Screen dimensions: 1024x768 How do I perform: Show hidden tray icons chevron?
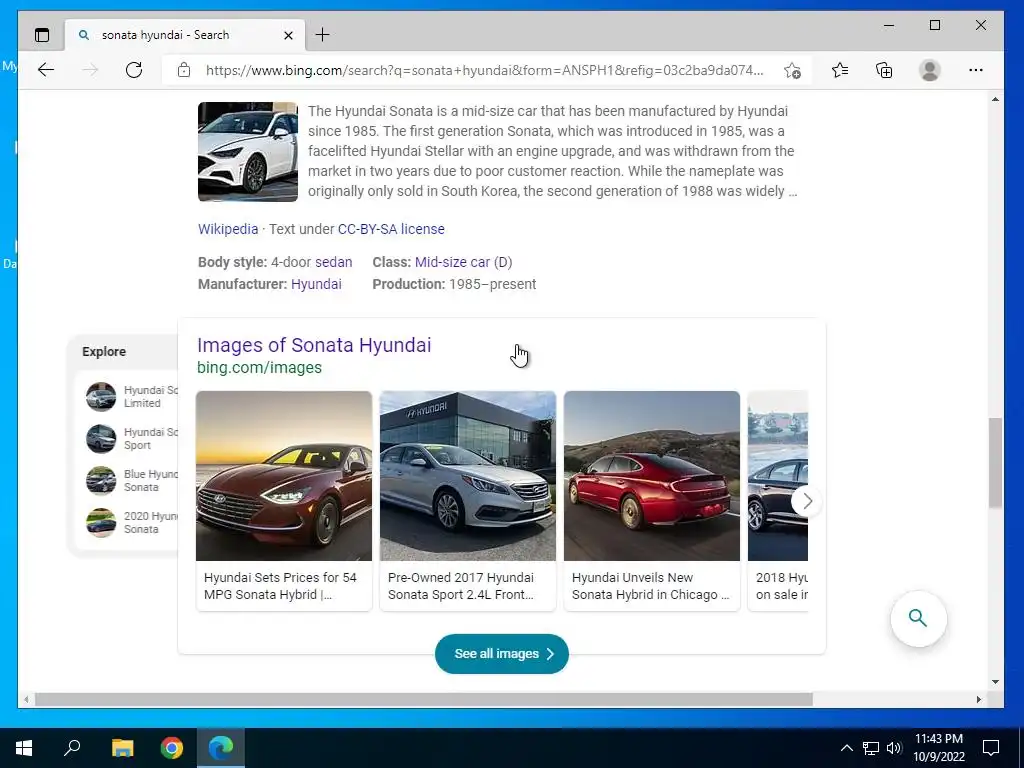click(846, 748)
